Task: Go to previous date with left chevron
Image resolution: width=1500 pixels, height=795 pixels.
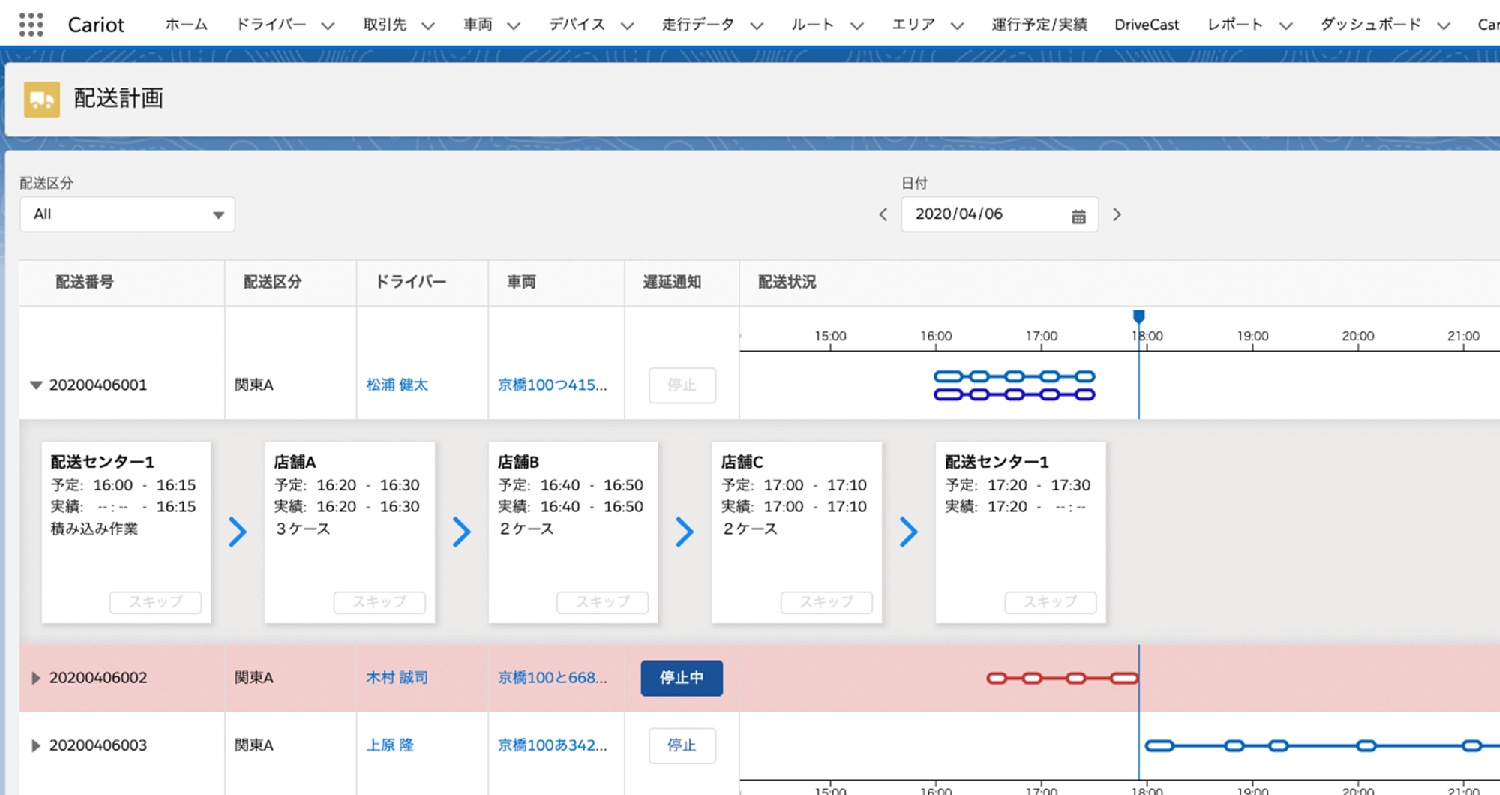Action: pos(883,214)
